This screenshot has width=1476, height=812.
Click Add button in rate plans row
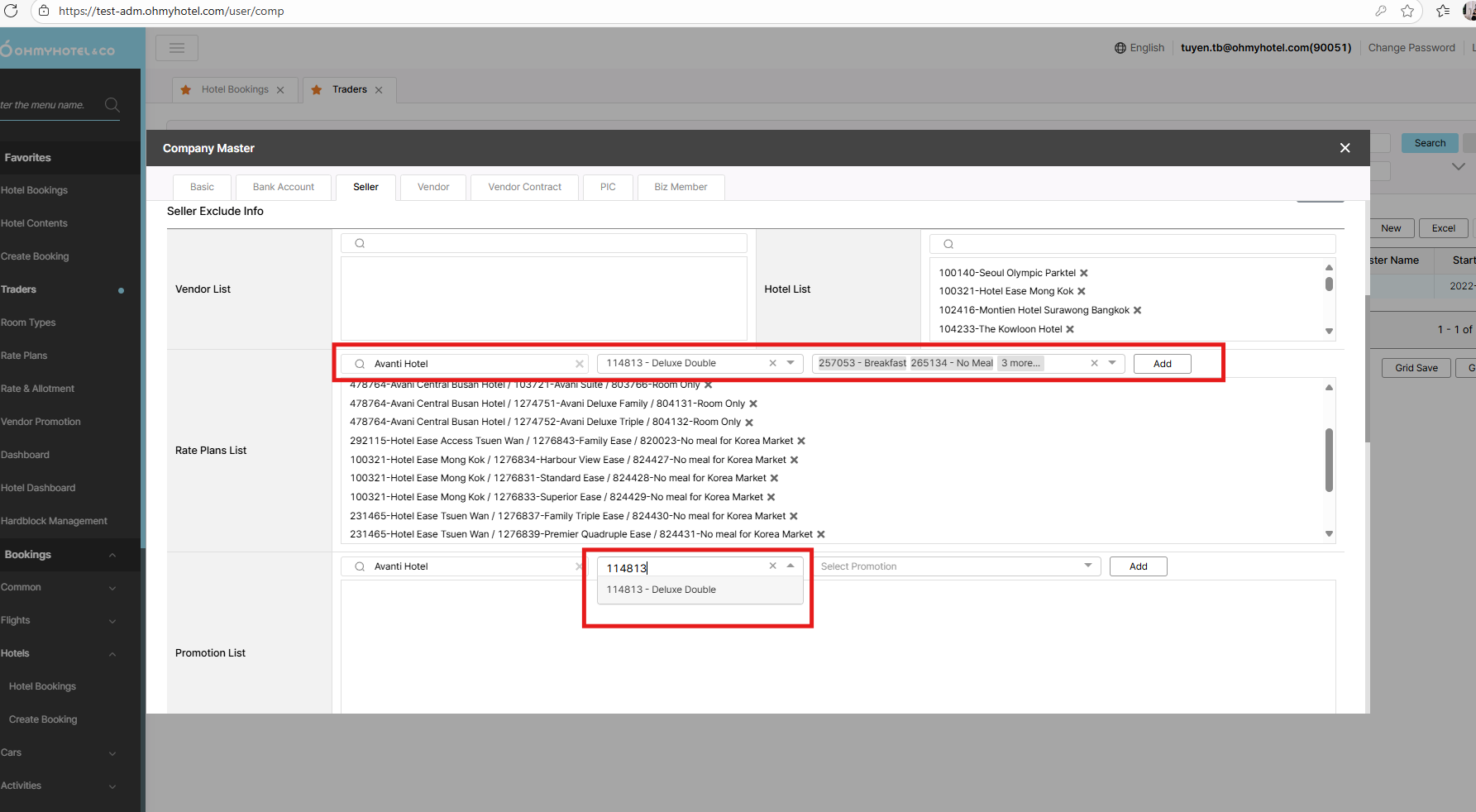pyautogui.click(x=1162, y=364)
